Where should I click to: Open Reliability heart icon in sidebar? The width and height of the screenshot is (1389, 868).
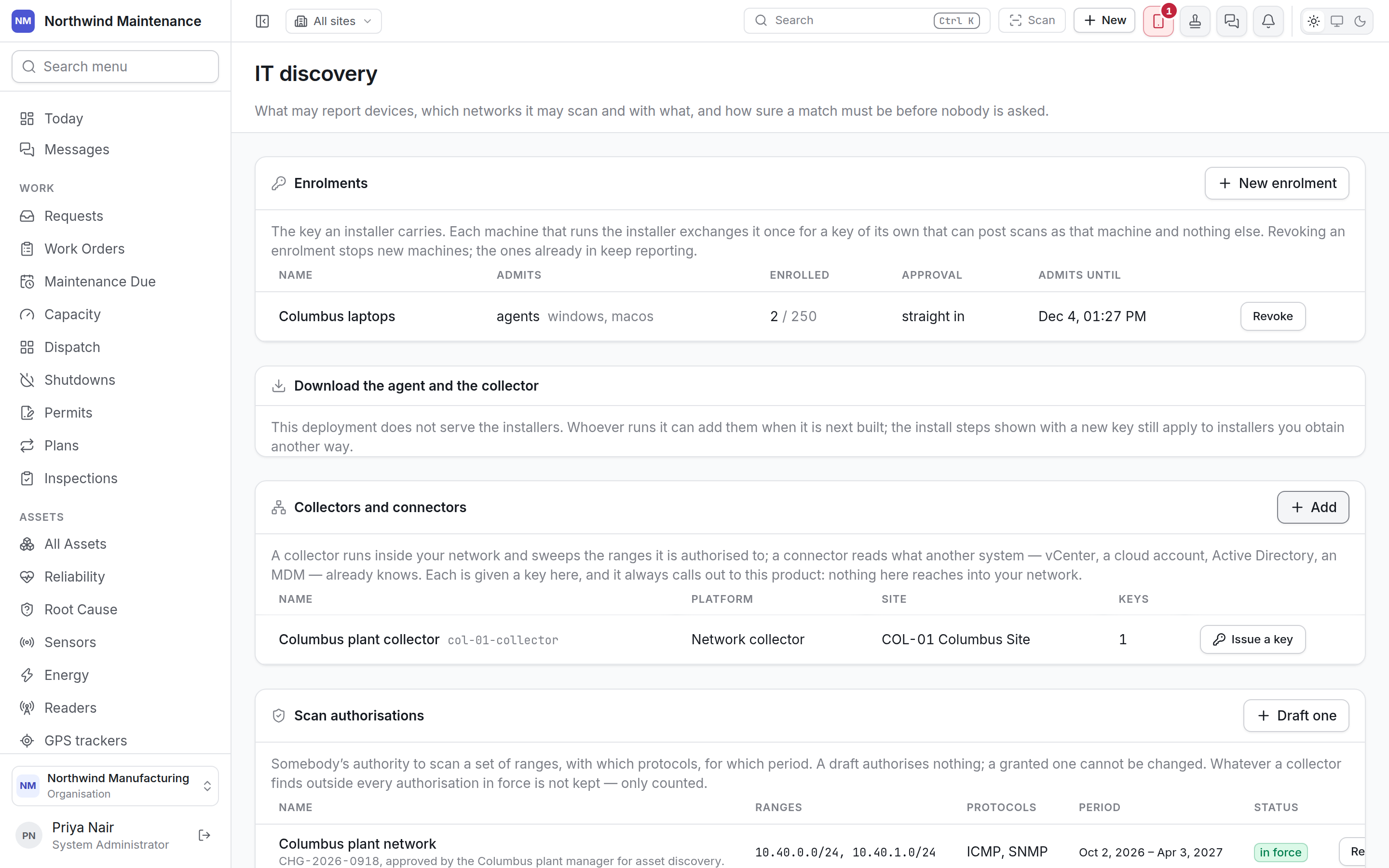tap(27, 577)
